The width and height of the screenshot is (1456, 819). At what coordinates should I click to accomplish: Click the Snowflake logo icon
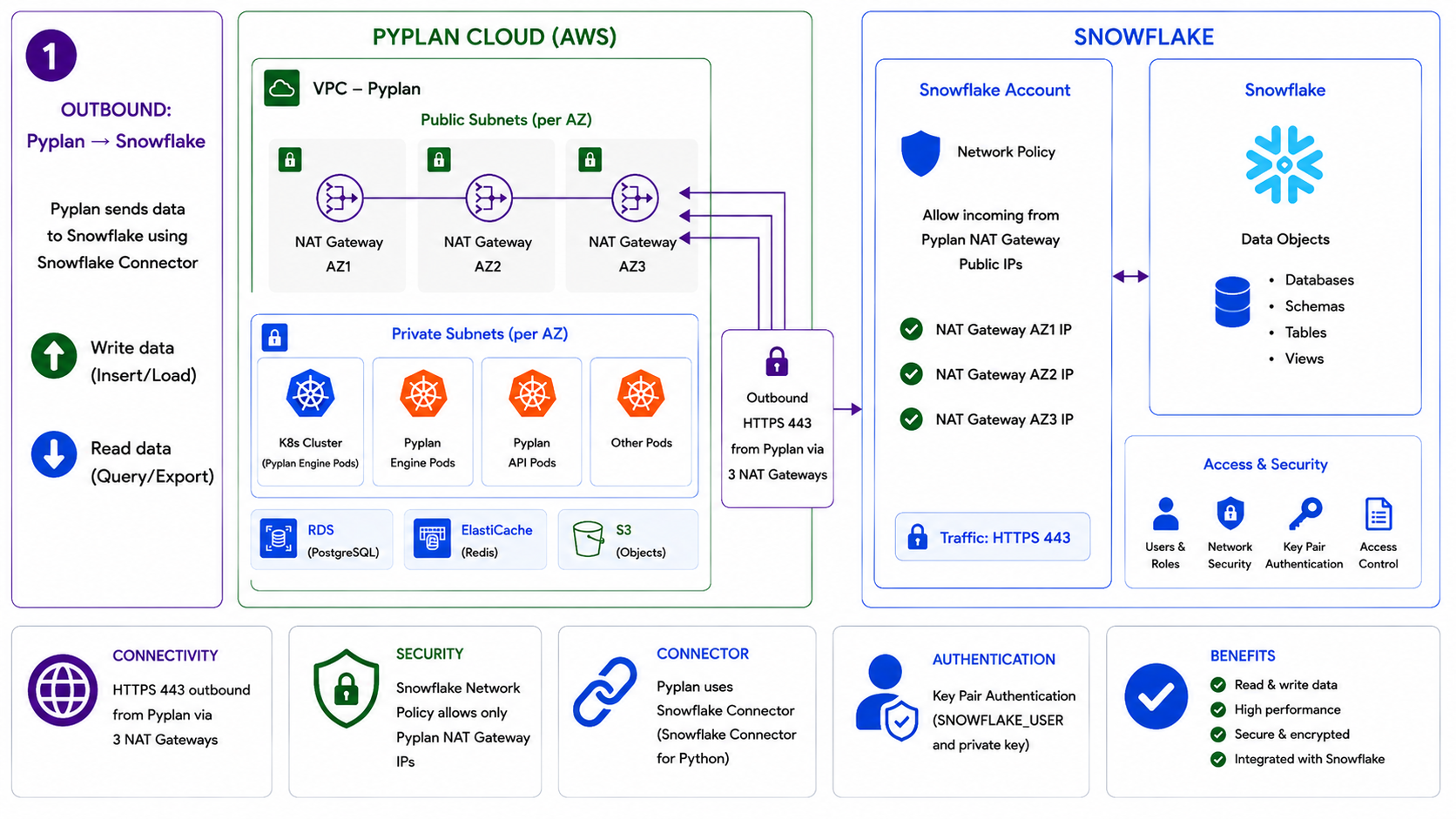[x=1284, y=164]
